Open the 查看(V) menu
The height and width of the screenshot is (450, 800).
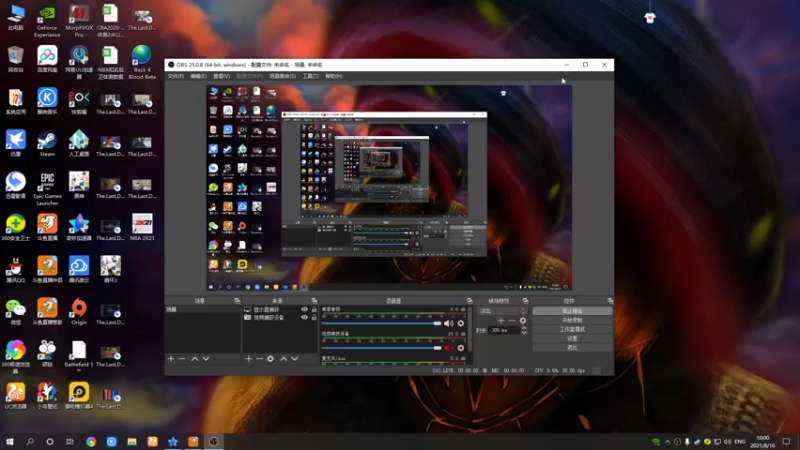coord(221,76)
